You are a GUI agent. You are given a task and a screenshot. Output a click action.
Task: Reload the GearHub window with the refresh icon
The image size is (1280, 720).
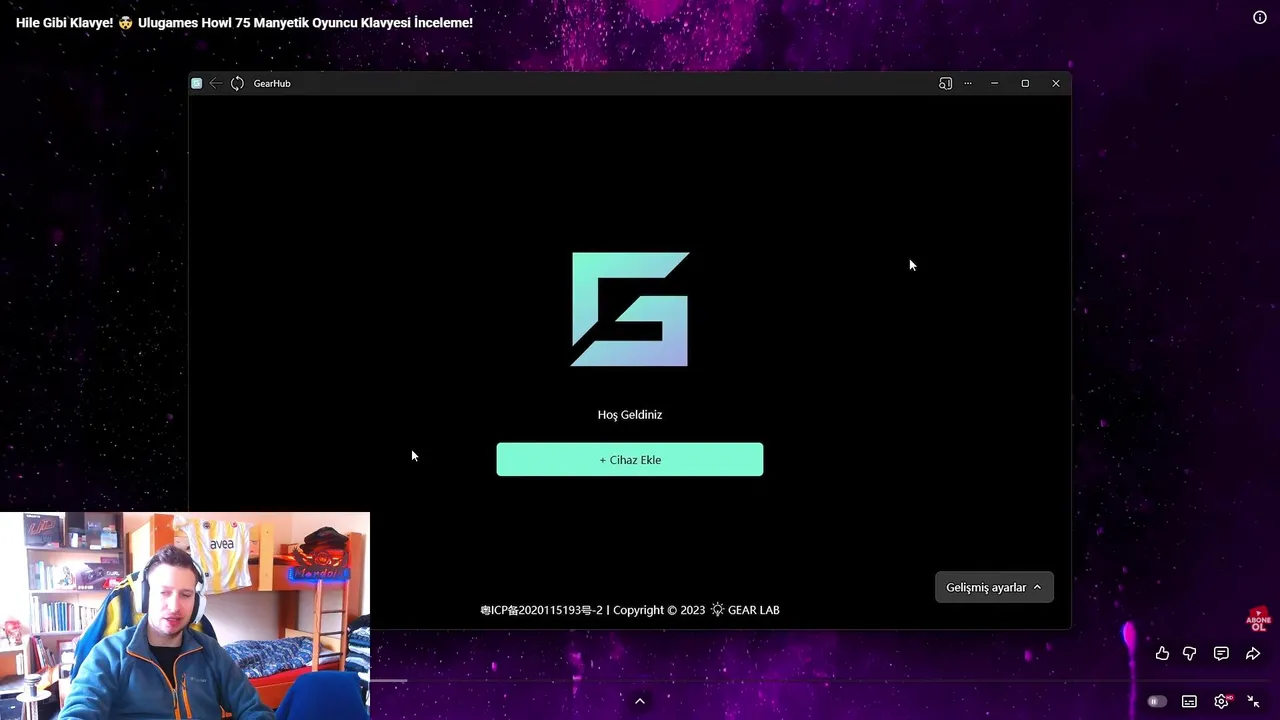(x=237, y=83)
